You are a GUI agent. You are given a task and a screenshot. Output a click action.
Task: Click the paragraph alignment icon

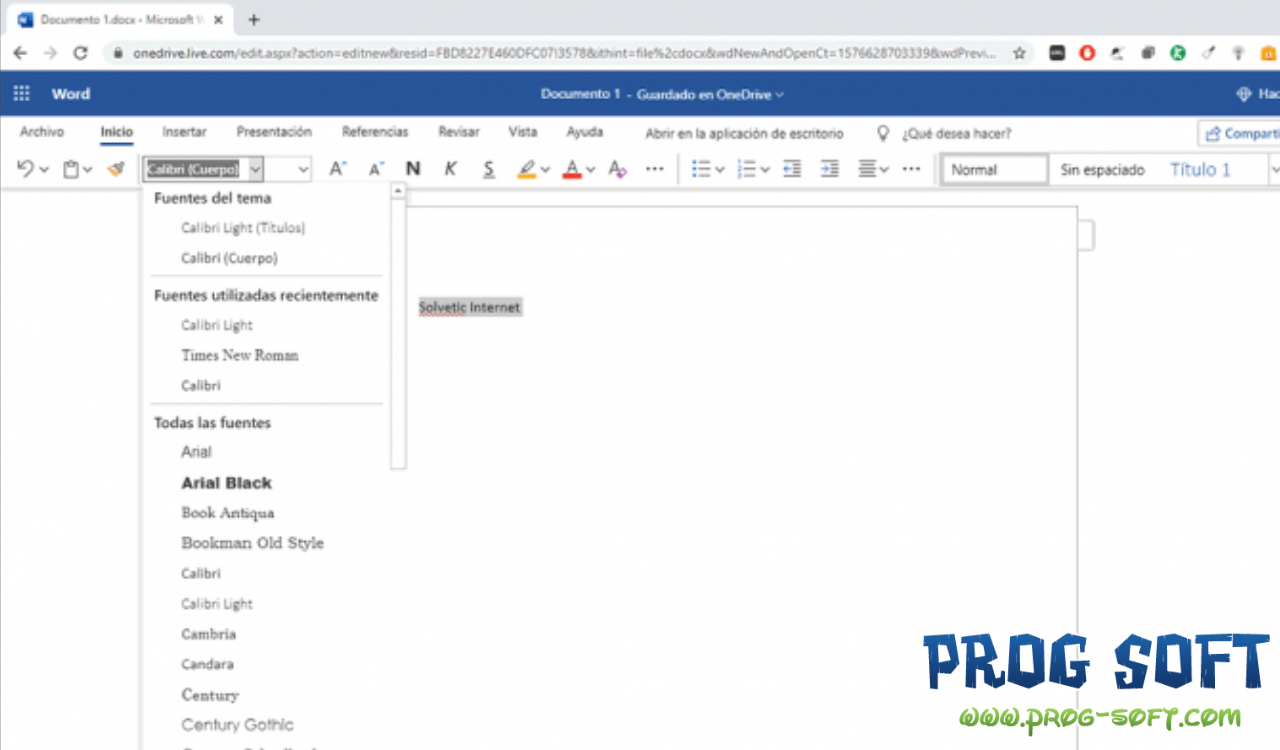tap(868, 169)
